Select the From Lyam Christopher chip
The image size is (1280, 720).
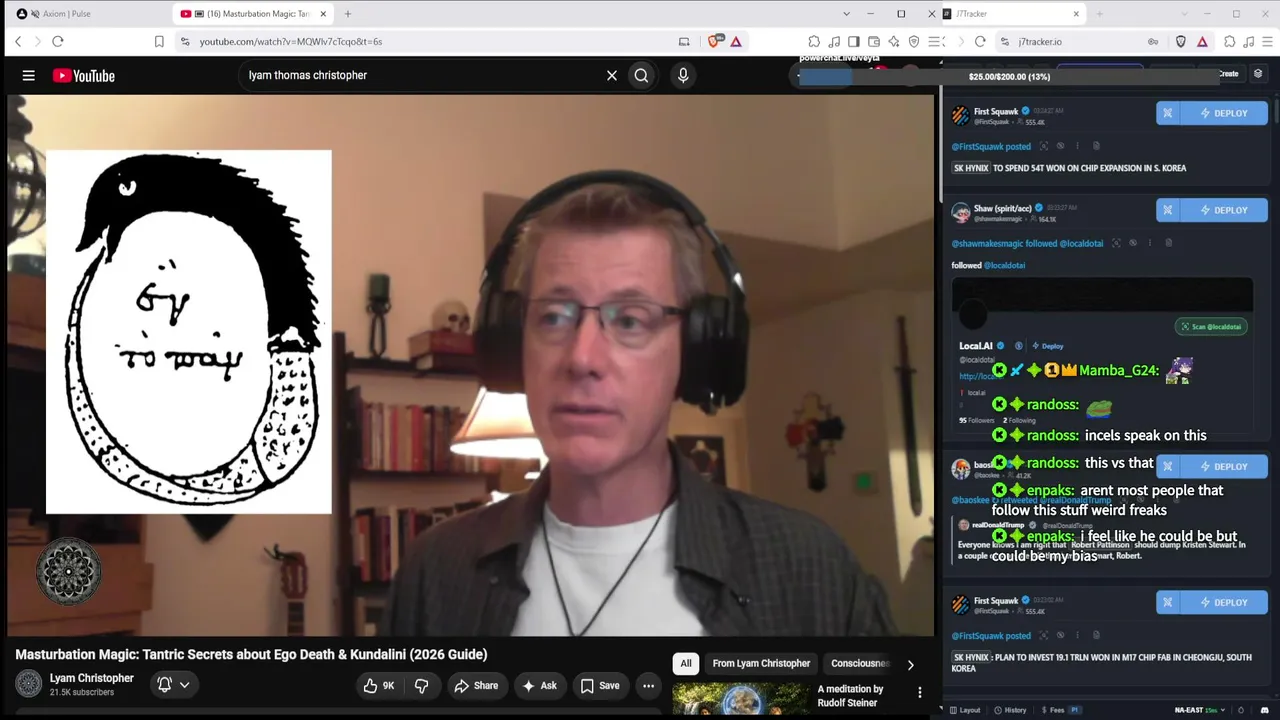pos(761,663)
